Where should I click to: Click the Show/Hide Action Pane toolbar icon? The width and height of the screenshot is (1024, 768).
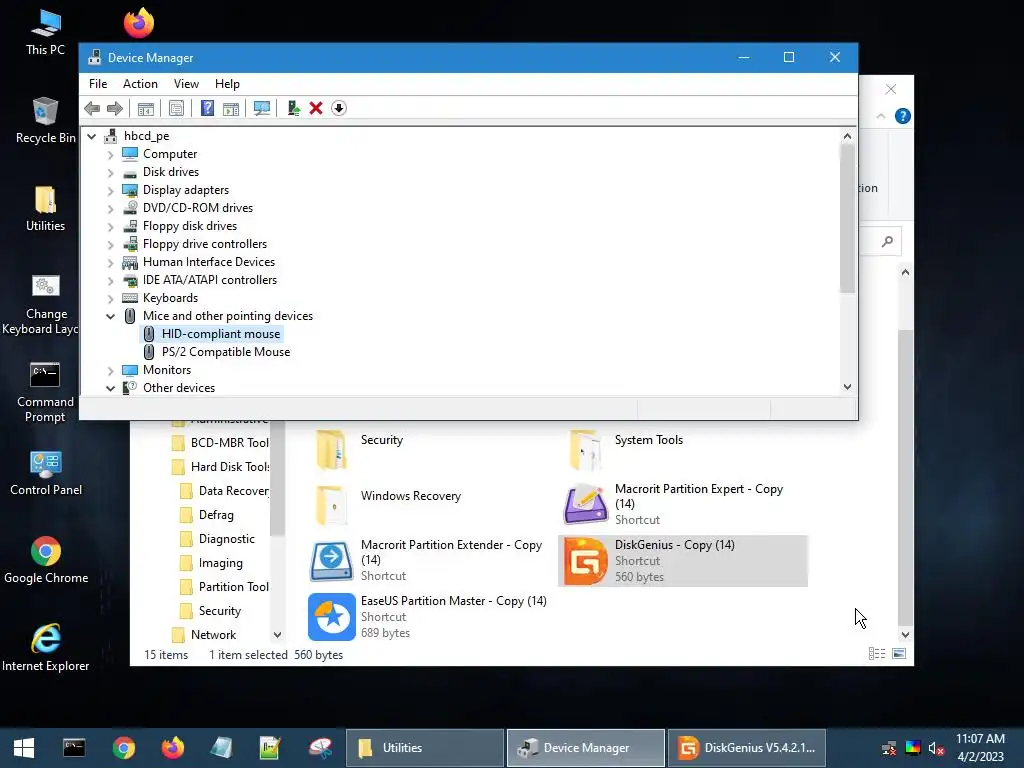[231, 108]
